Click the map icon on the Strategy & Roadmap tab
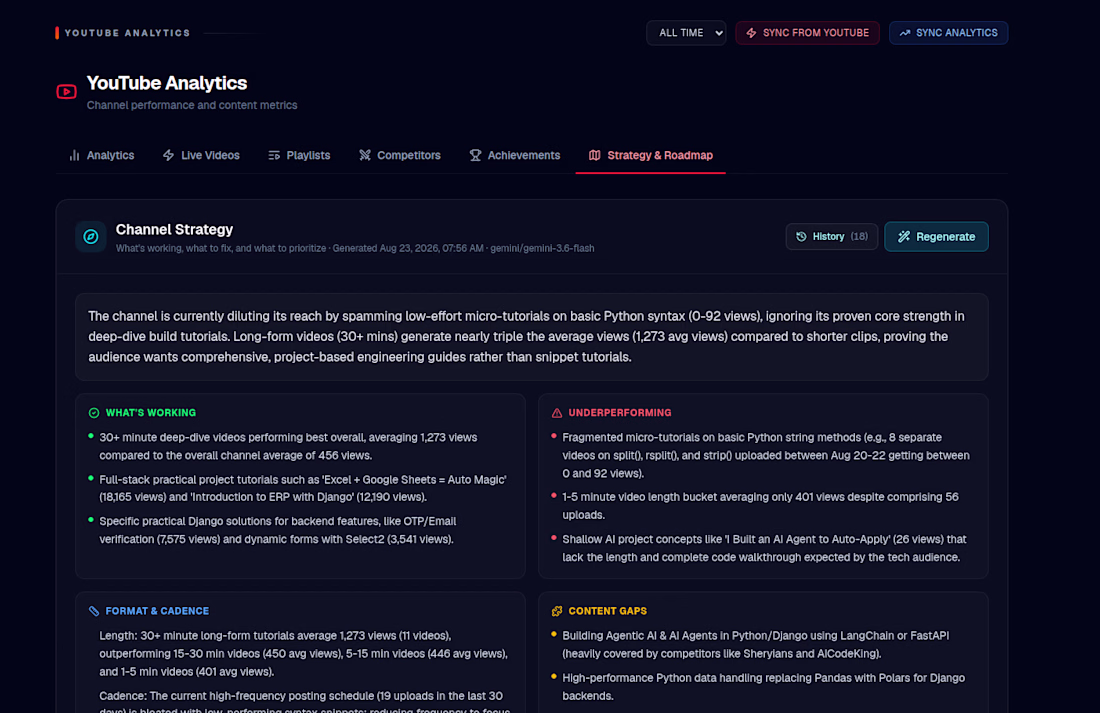Viewport: 1100px width, 713px height. (x=595, y=155)
